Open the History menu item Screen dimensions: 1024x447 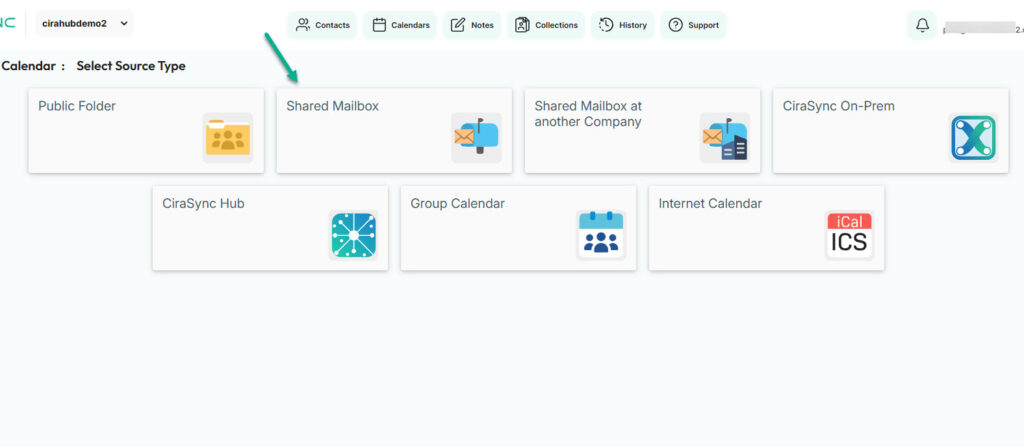click(622, 25)
